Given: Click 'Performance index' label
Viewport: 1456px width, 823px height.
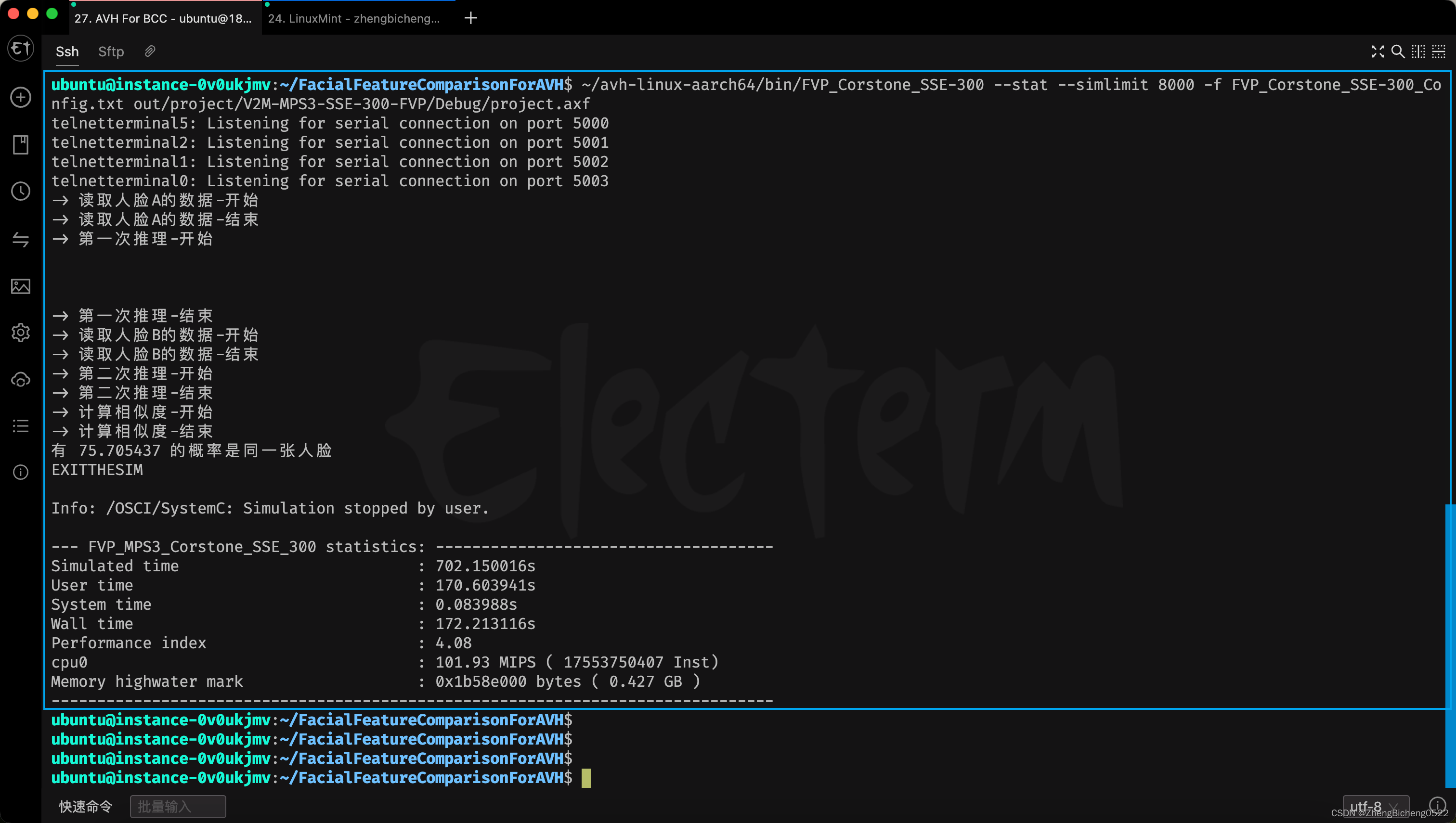Looking at the screenshot, I should pyautogui.click(x=129, y=643).
